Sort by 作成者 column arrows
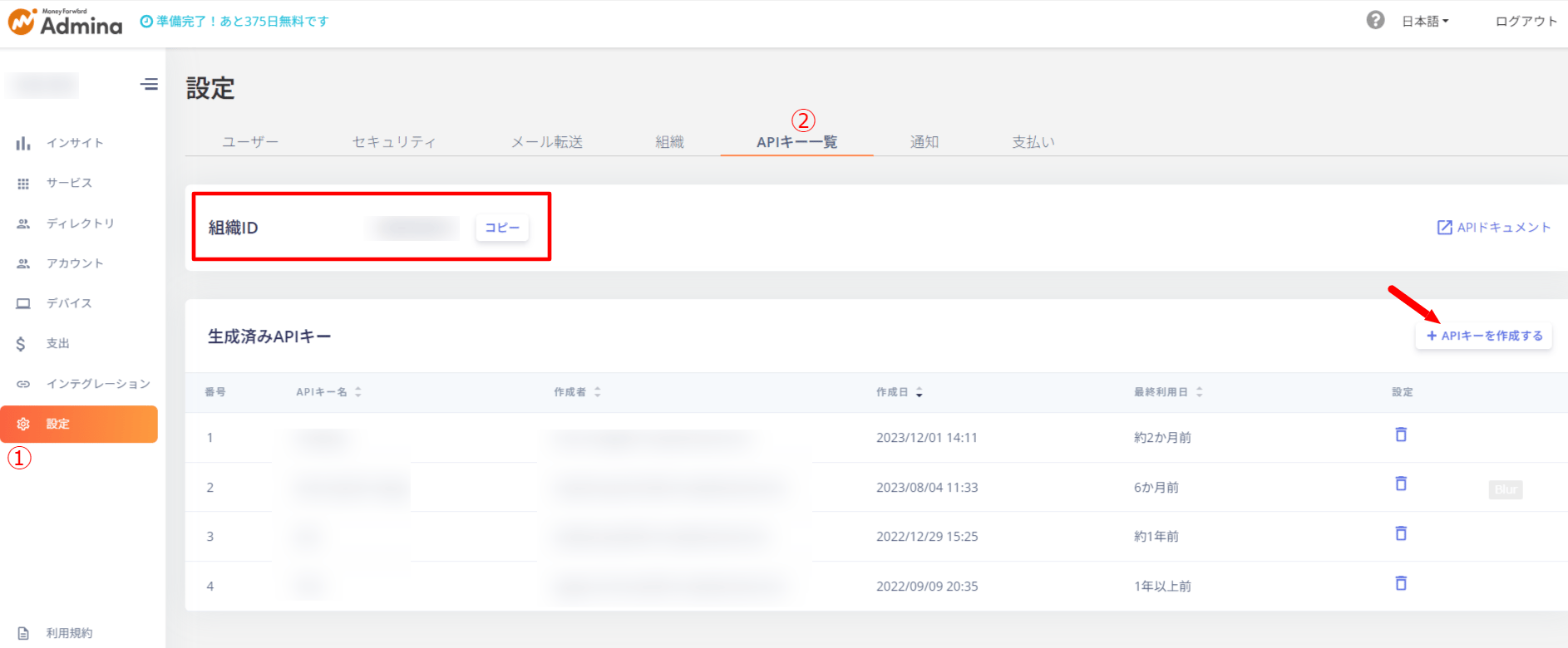Image resolution: width=1568 pixels, height=648 pixels. click(x=598, y=392)
